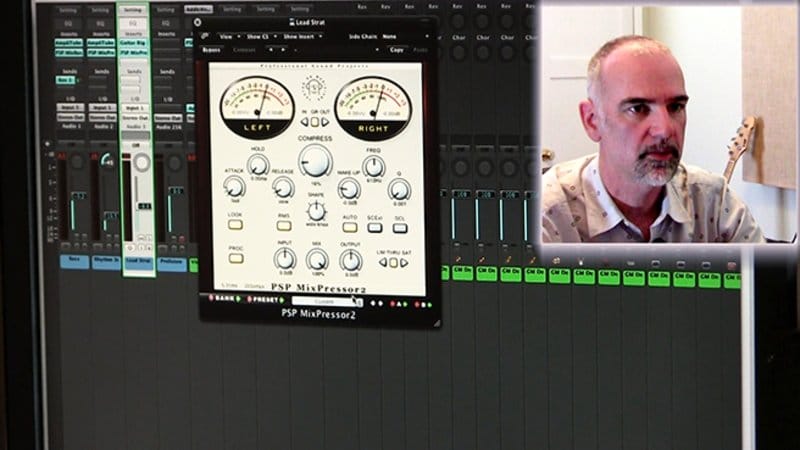The image size is (800, 450).
Task: Click the LEFT VU meter
Action: (x=257, y=108)
